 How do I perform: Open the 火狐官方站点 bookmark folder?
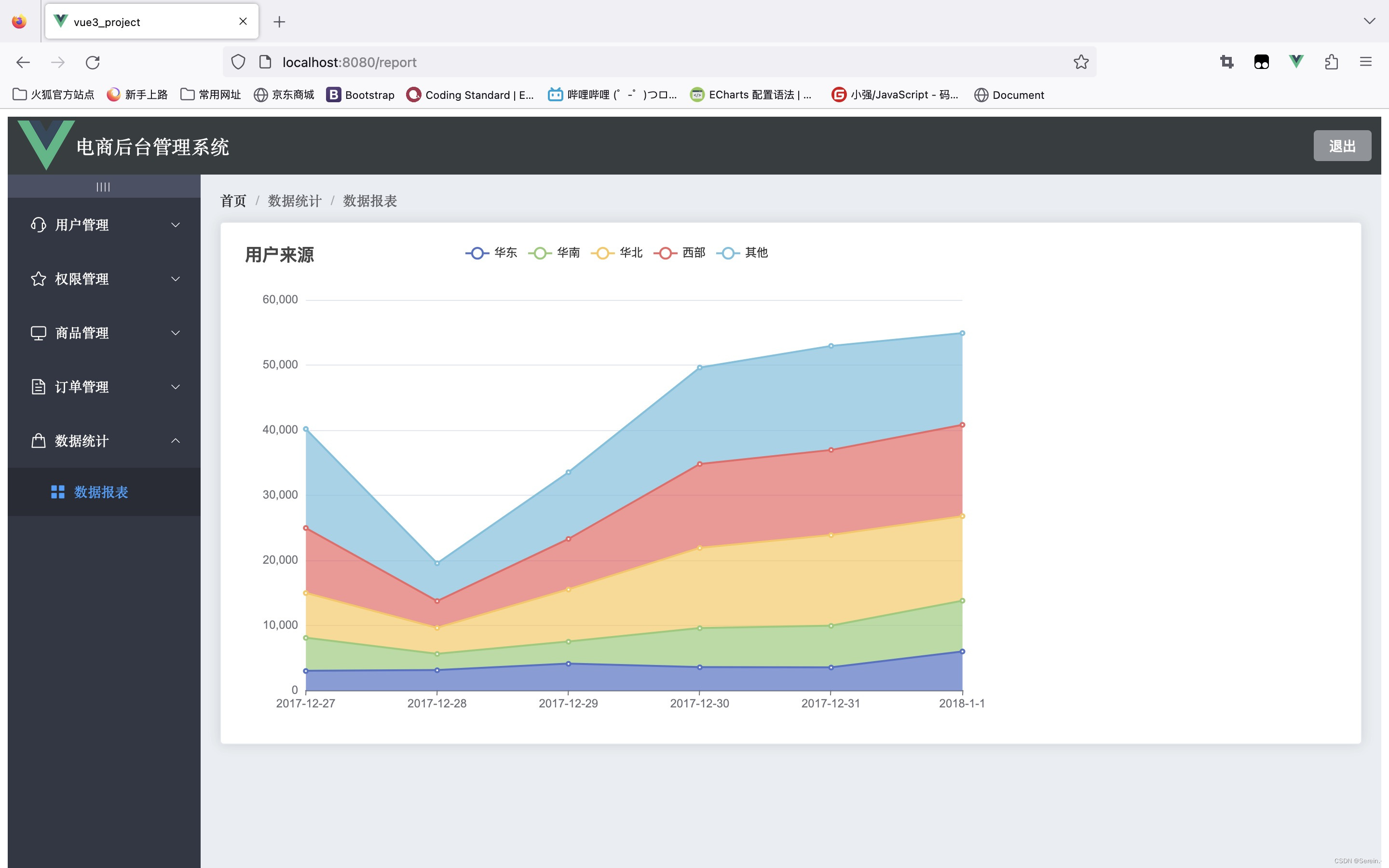[54, 95]
